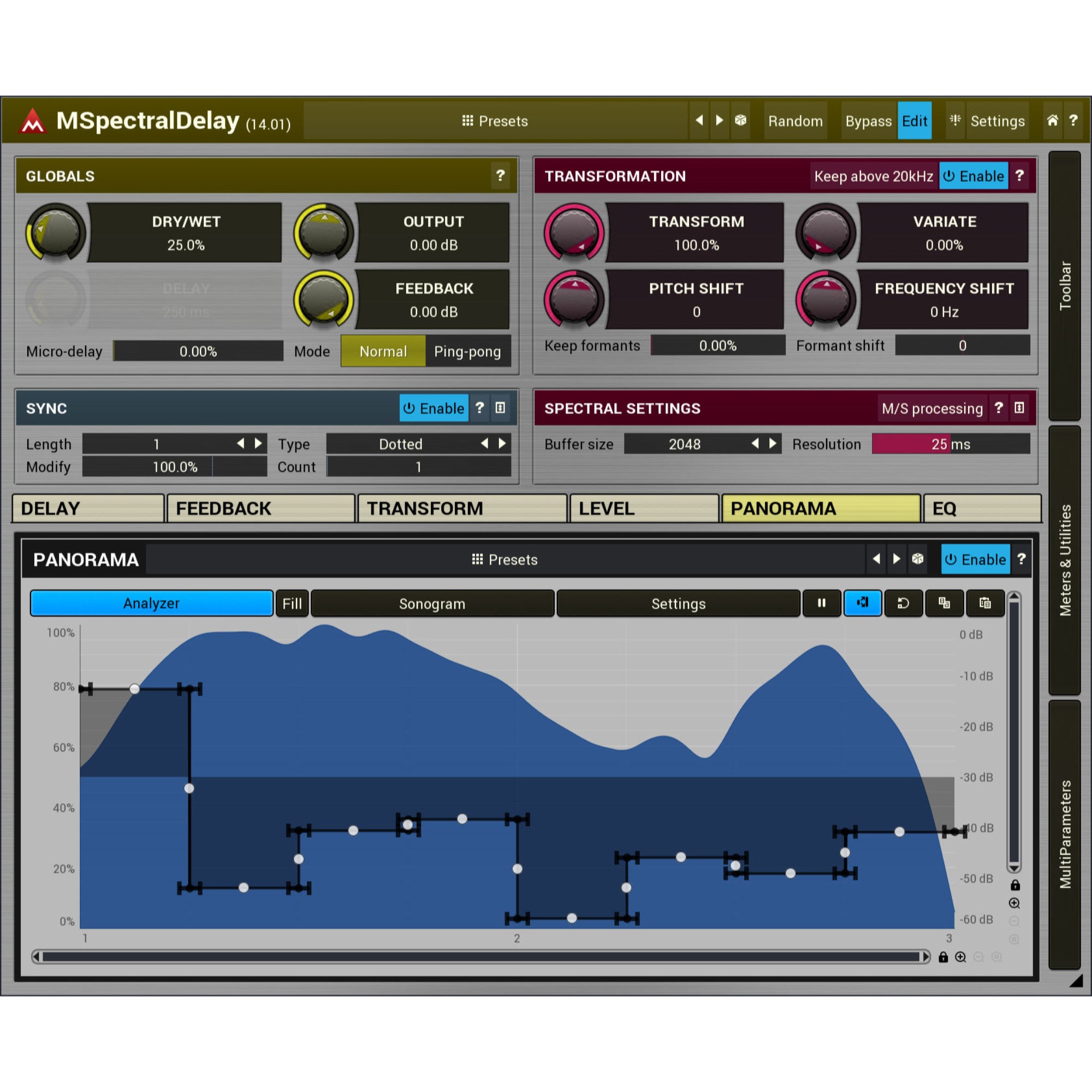
Task: Click the vertical zoom lock icon
Action: point(1015,885)
